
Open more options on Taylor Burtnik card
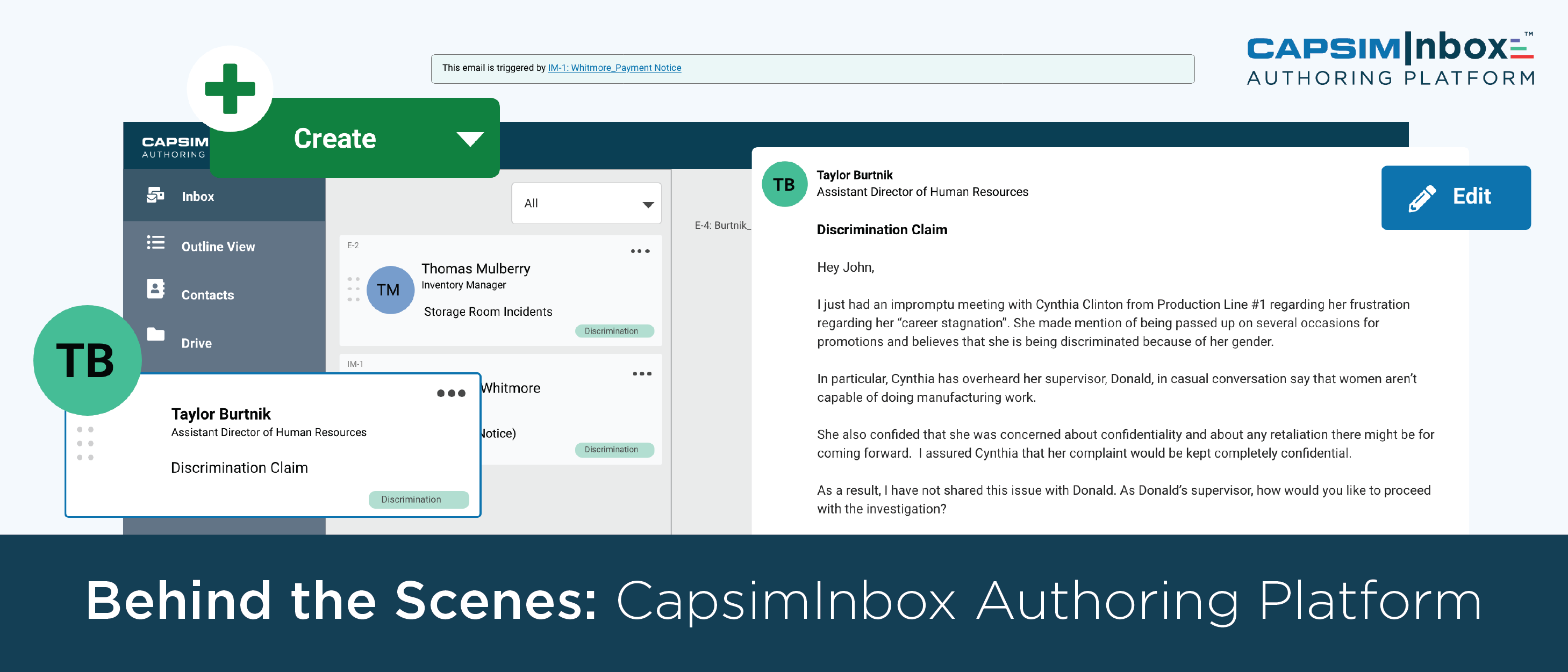click(451, 393)
